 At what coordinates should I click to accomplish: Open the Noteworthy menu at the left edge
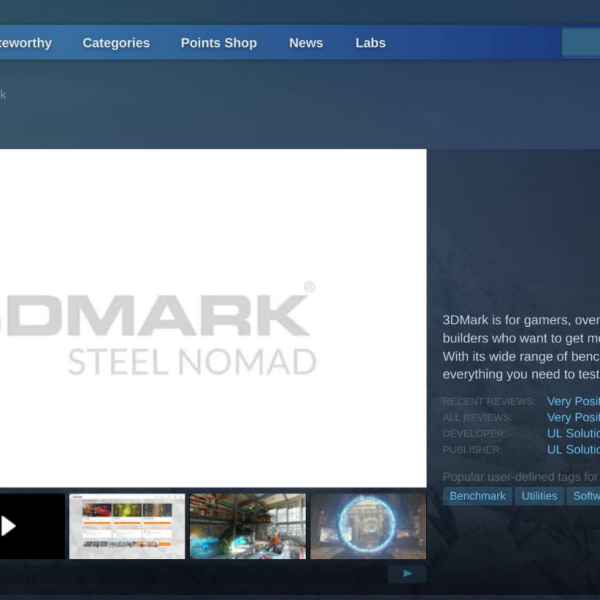click(x=26, y=43)
